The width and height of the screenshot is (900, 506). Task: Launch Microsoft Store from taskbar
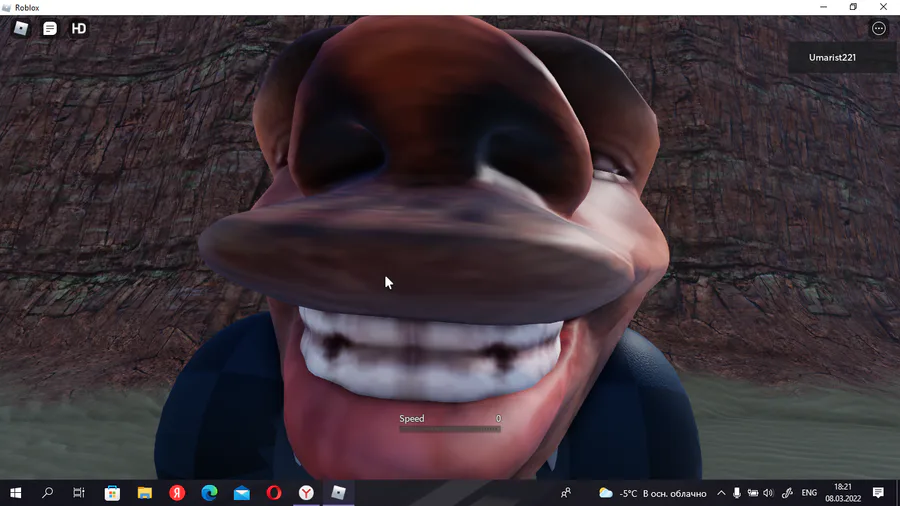click(x=112, y=493)
